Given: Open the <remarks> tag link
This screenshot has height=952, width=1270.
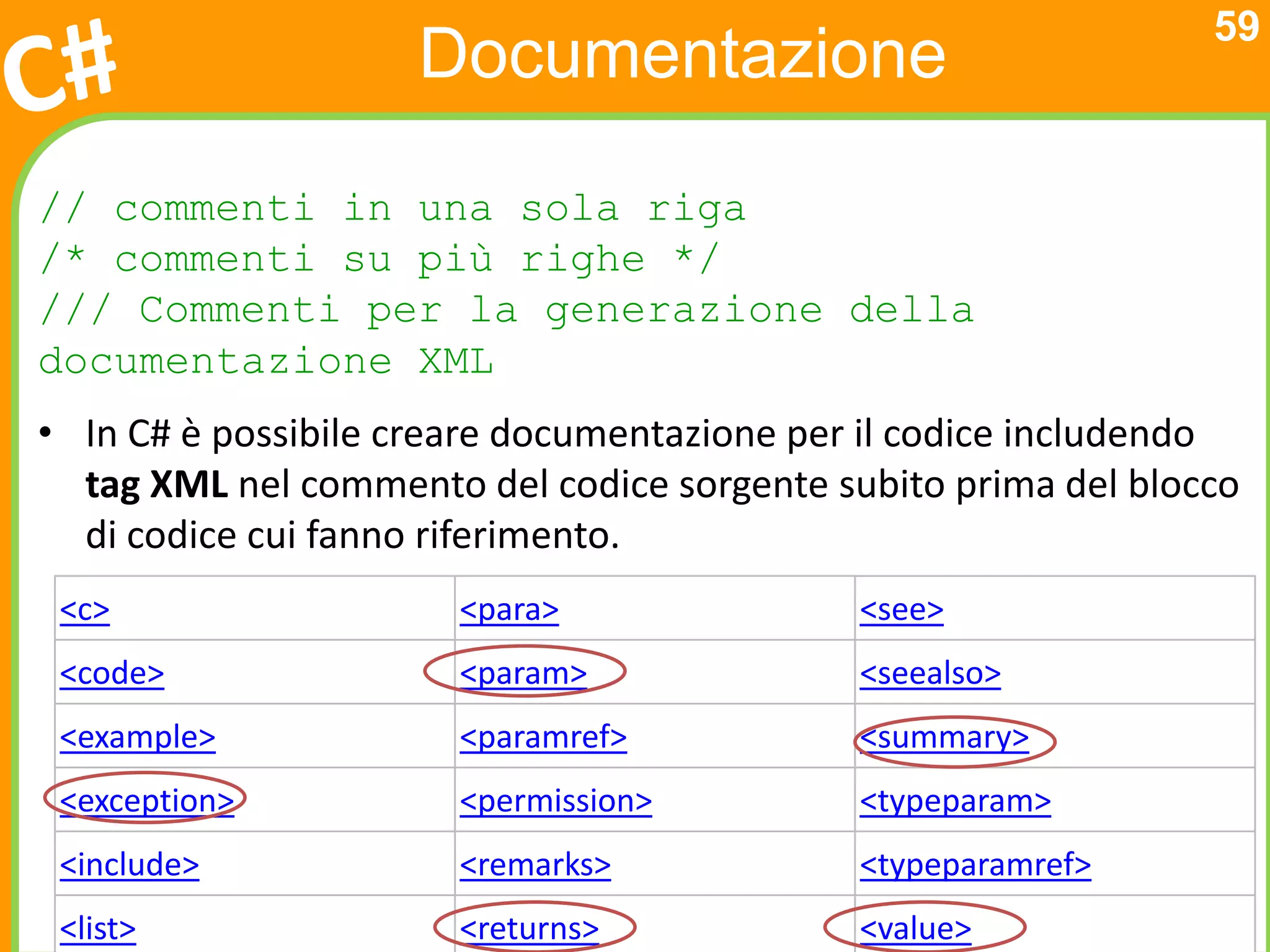Looking at the screenshot, I should pyautogui.click(x=535, y=865).
